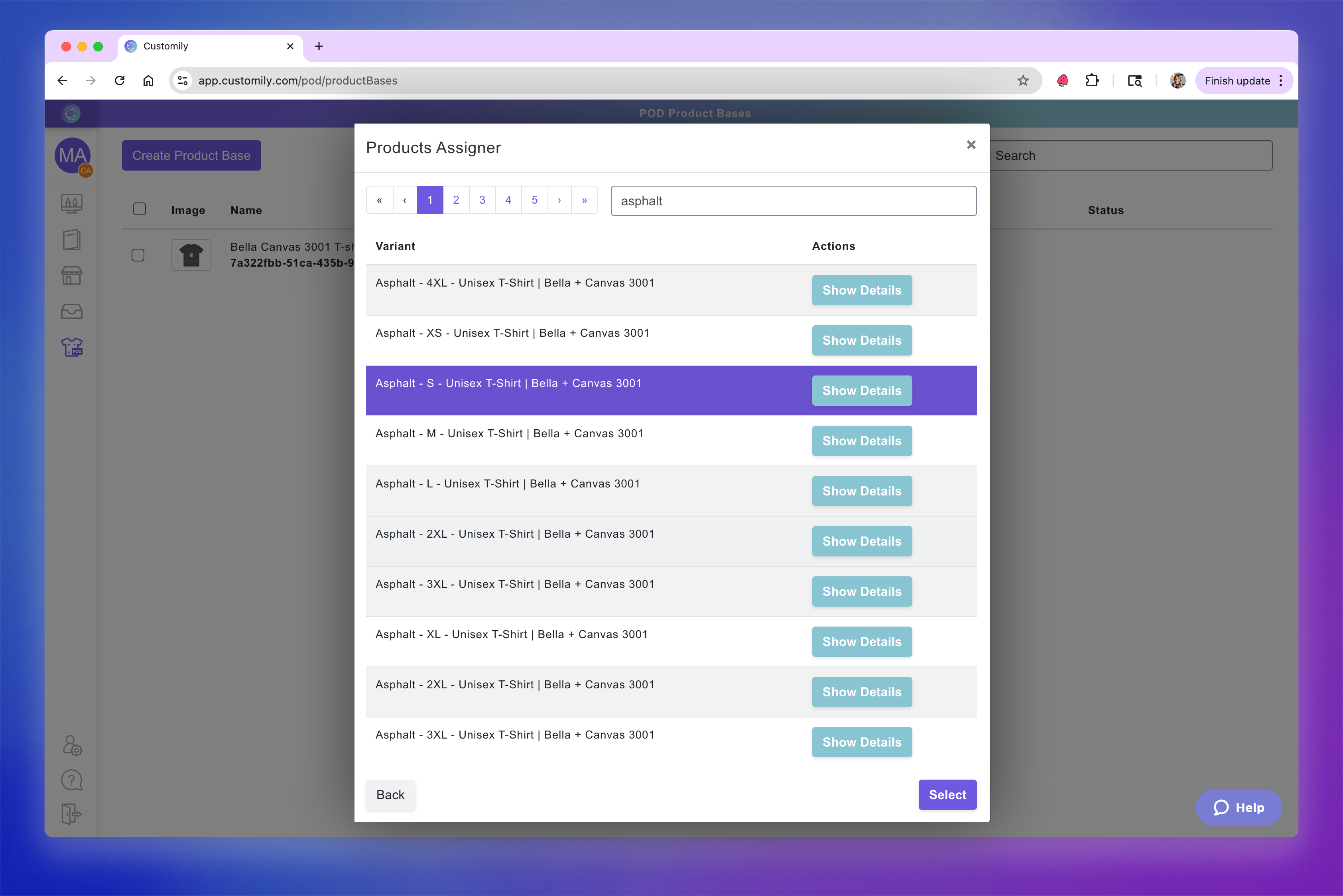
Task: Click the Bella Canvas t-shirt thumbnail
Action: (191, 255)
